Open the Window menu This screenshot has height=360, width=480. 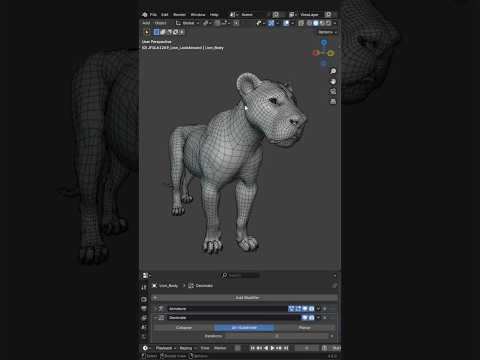tap(198, 15)
